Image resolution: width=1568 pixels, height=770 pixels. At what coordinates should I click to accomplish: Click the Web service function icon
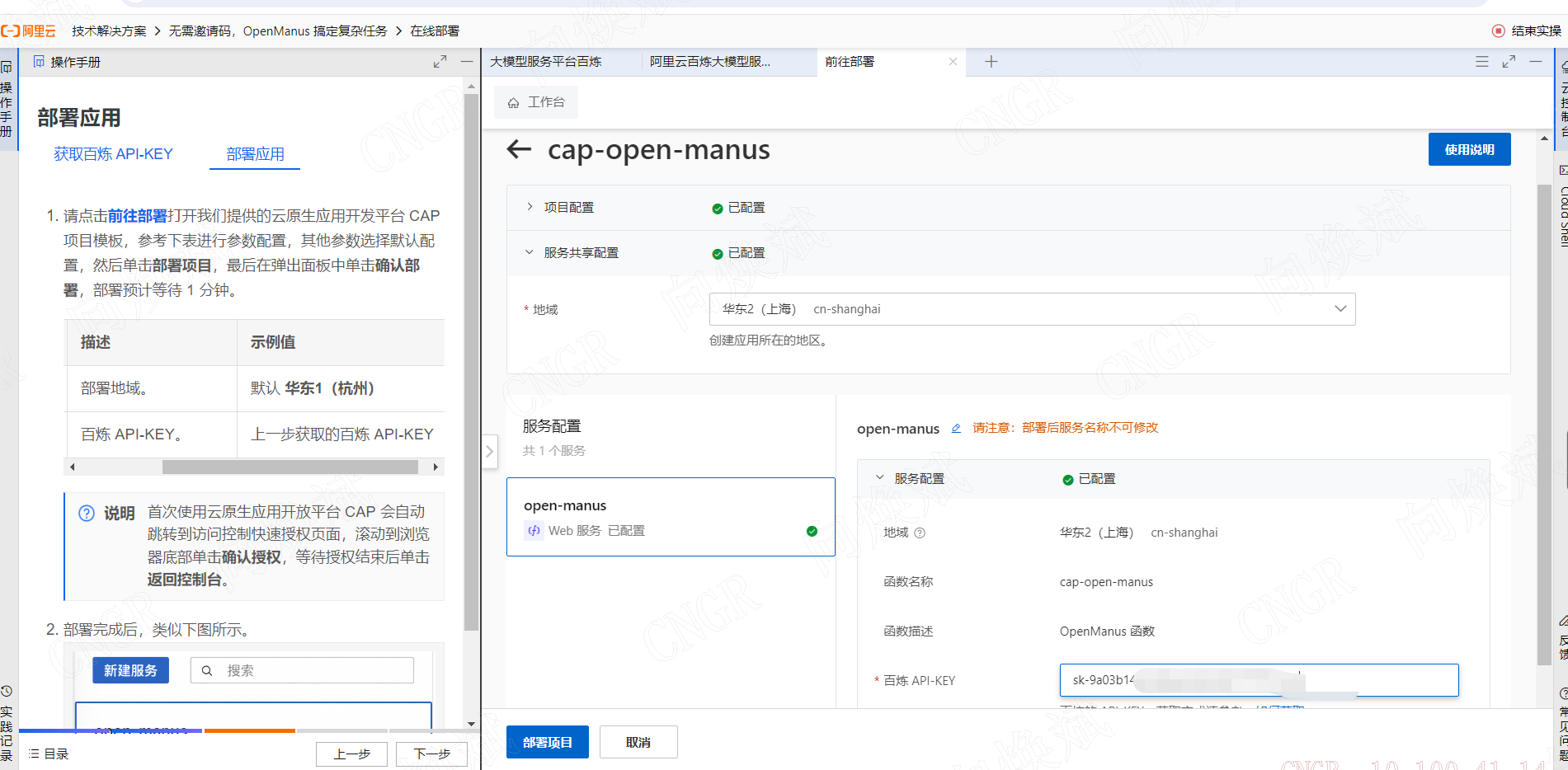pos(534,530)
